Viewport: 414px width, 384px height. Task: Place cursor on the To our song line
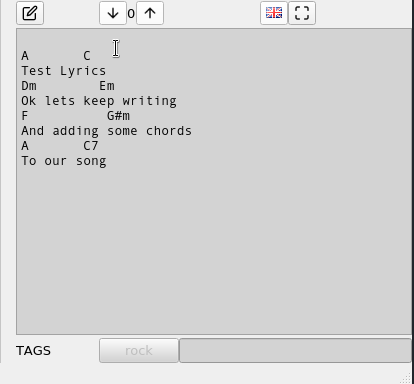tap(64, 161)
